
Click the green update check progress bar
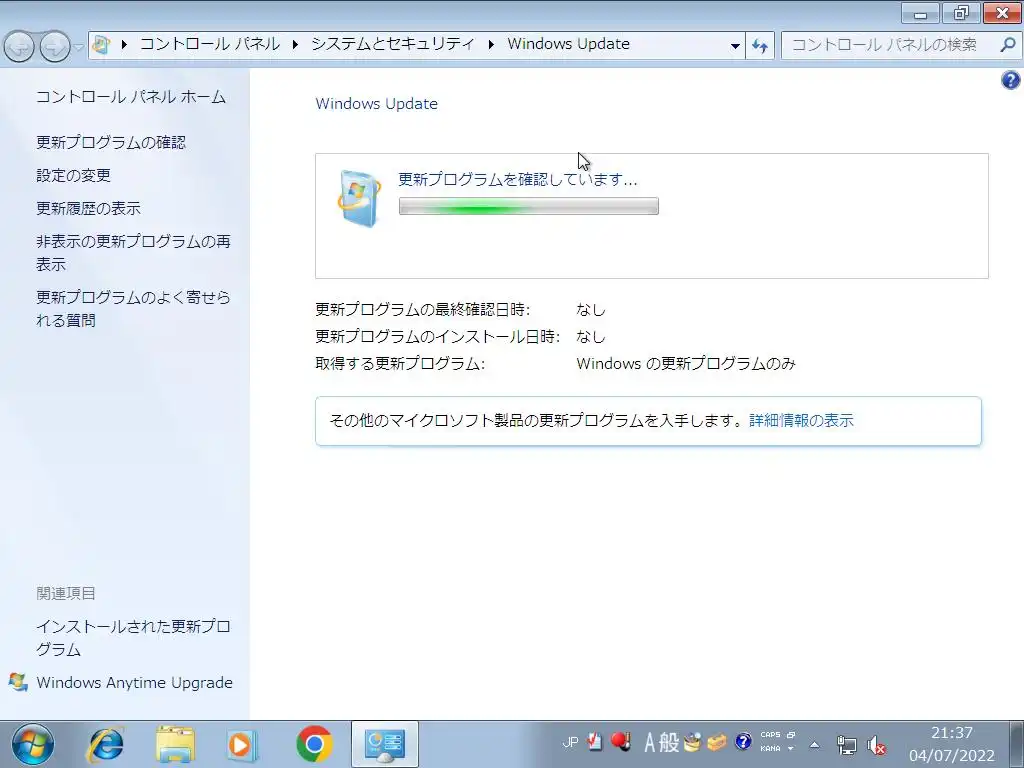528,206
